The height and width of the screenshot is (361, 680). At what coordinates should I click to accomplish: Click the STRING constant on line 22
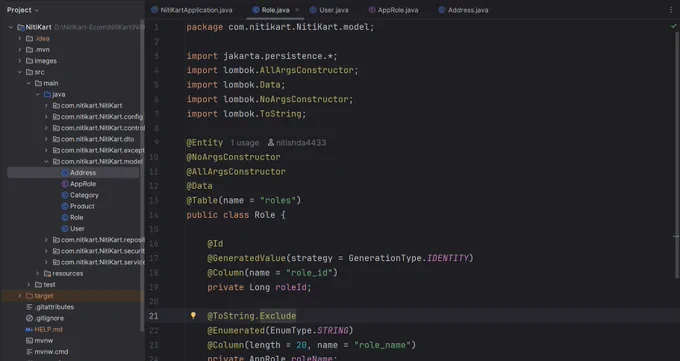(x=332, y=331)
